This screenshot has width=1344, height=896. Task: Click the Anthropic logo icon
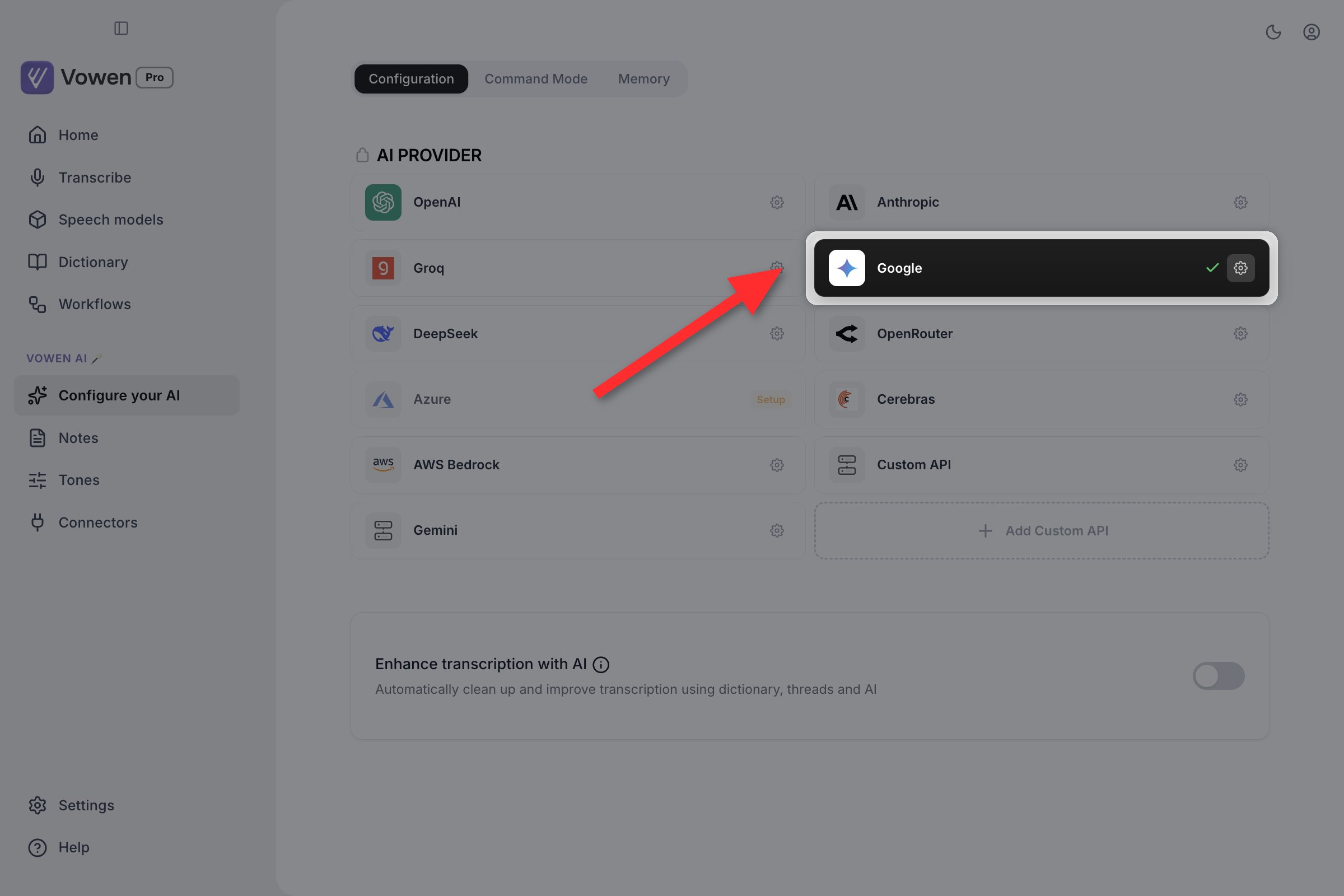pos(846,202)
